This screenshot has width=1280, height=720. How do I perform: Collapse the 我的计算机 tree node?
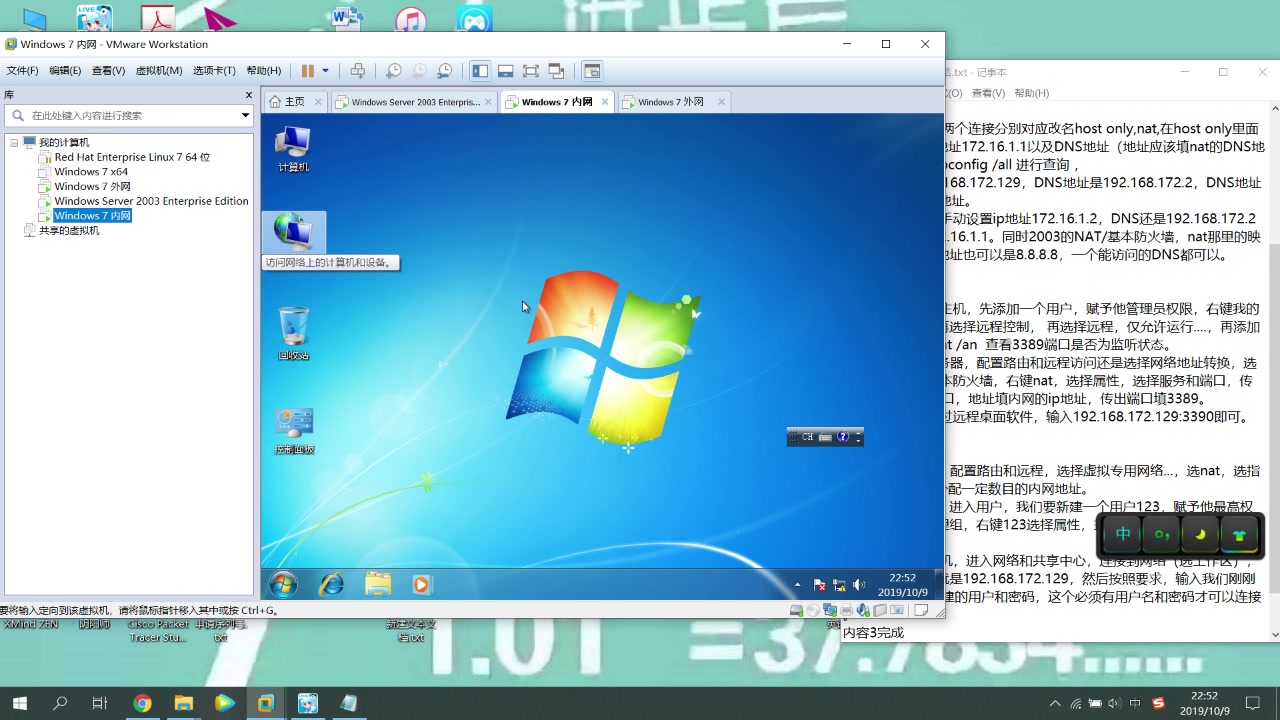pos(14,143)
